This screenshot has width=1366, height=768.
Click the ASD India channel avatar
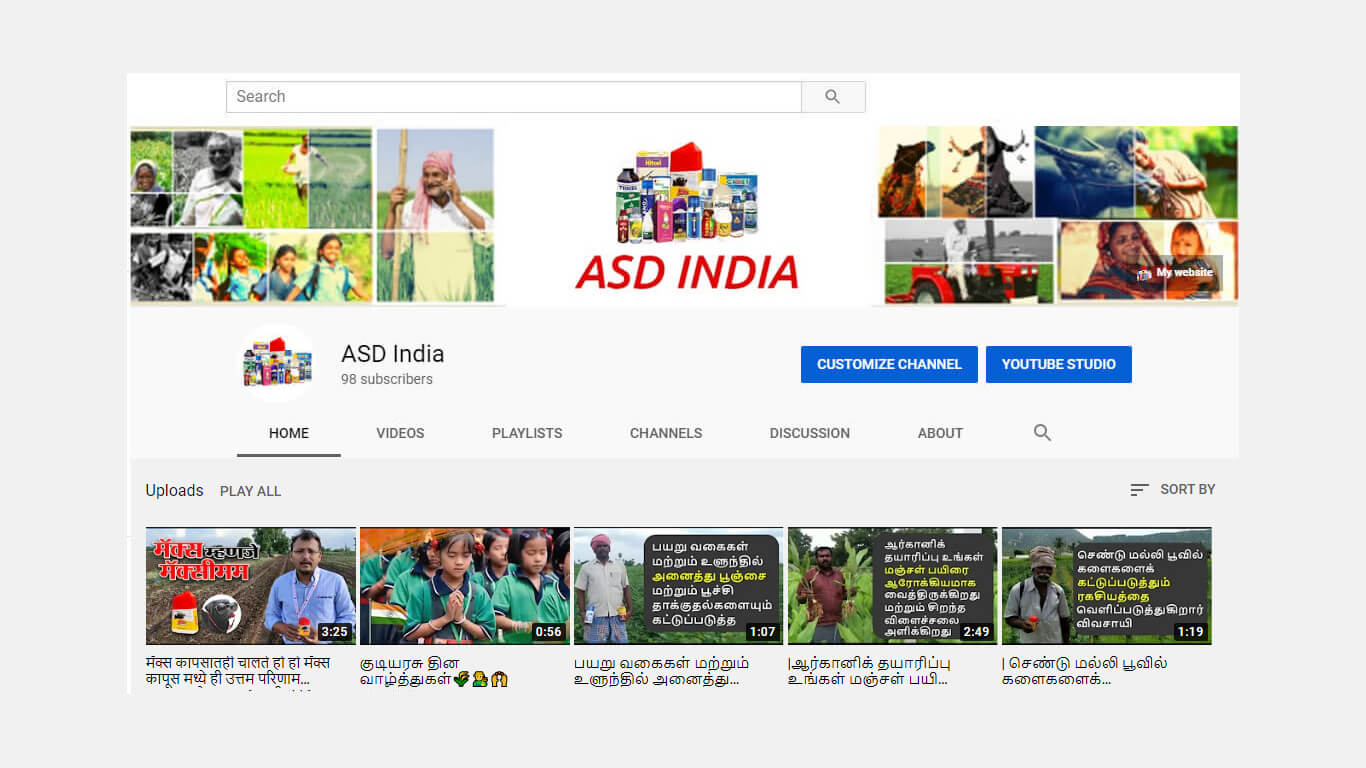tap(277, 363)
